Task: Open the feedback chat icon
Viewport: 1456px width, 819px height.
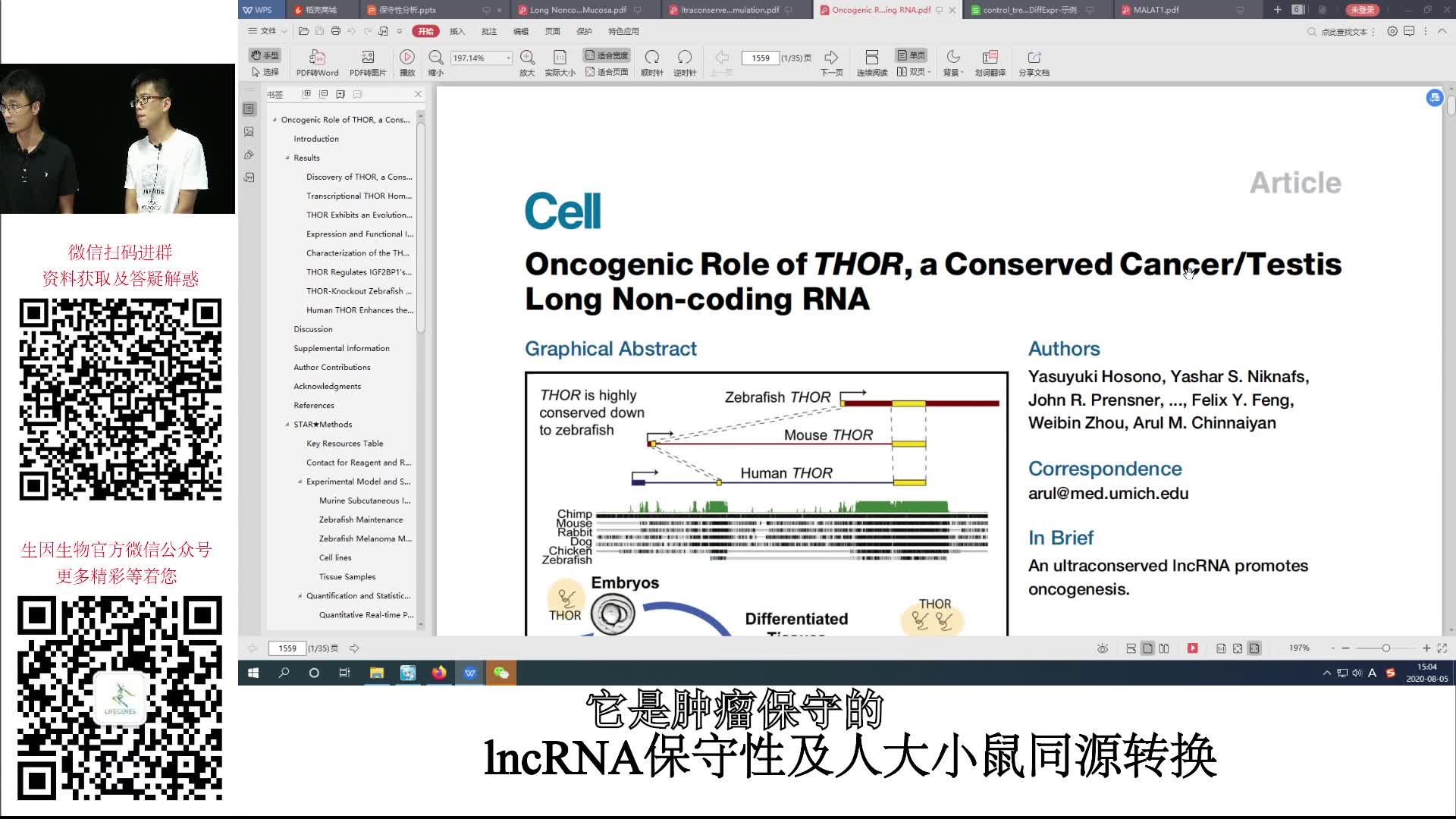Action: pos(1409,31)
